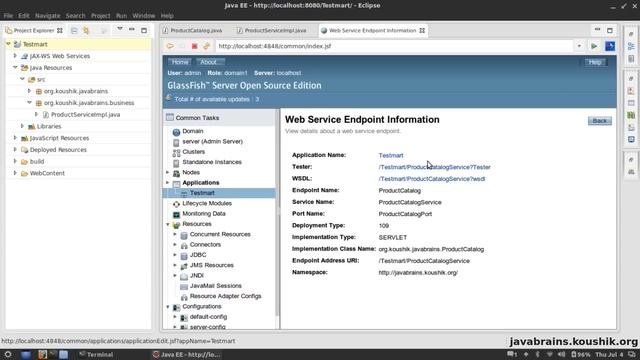The image size is (640, 360).
Task: Select Deployed Resources folder
Action: pyautogui.click(x=58, y=150)
